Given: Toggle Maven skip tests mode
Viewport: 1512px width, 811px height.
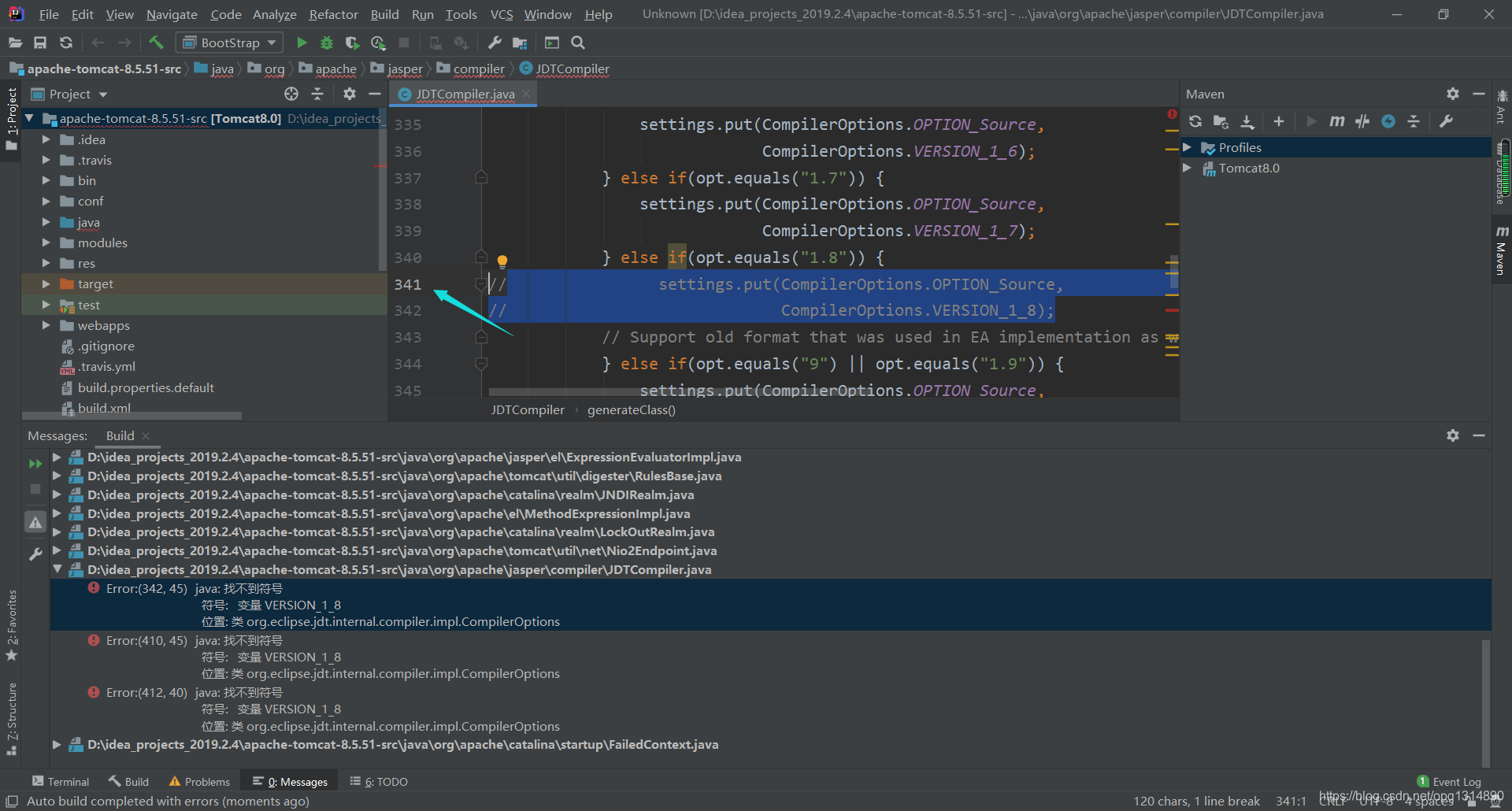Looking at the screenshot, I should point(1388,121).
